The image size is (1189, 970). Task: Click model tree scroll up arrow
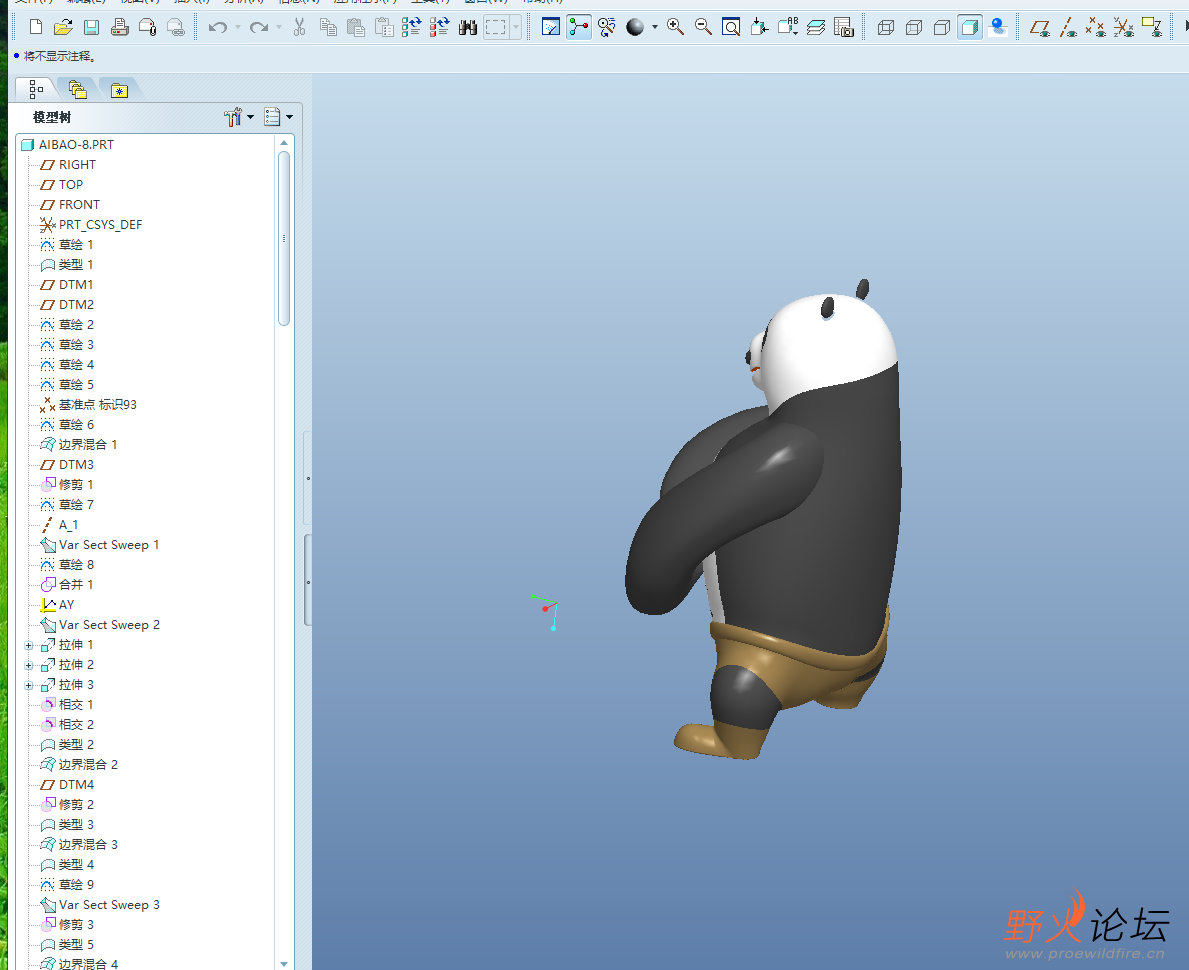coord(284,143)
